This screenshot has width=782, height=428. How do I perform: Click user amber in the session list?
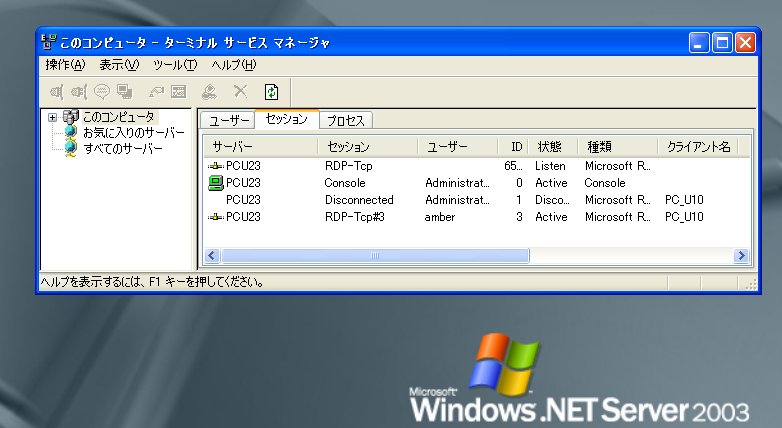440,217
